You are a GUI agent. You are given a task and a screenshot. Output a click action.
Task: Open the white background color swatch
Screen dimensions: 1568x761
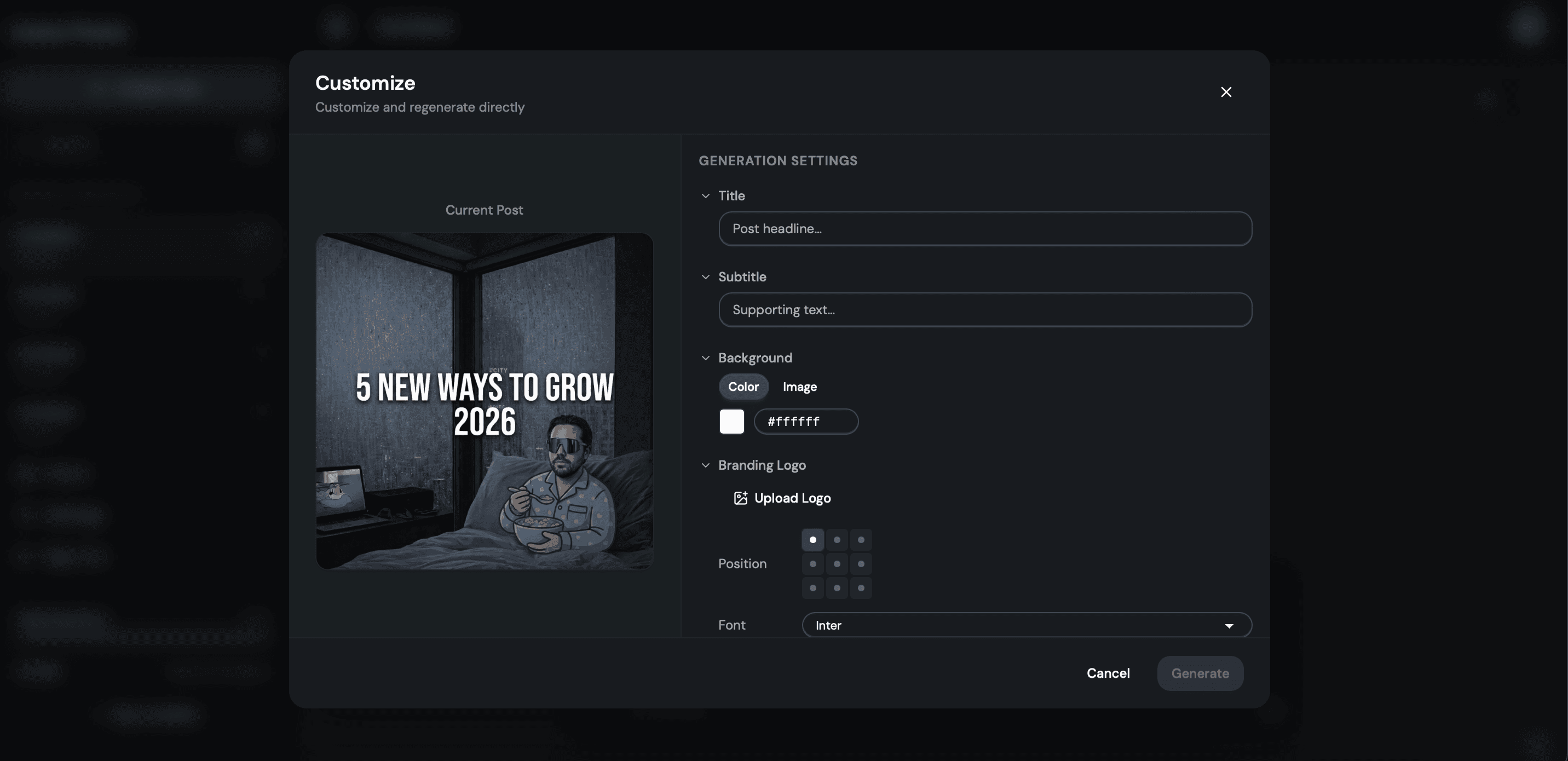coord(731,422)
